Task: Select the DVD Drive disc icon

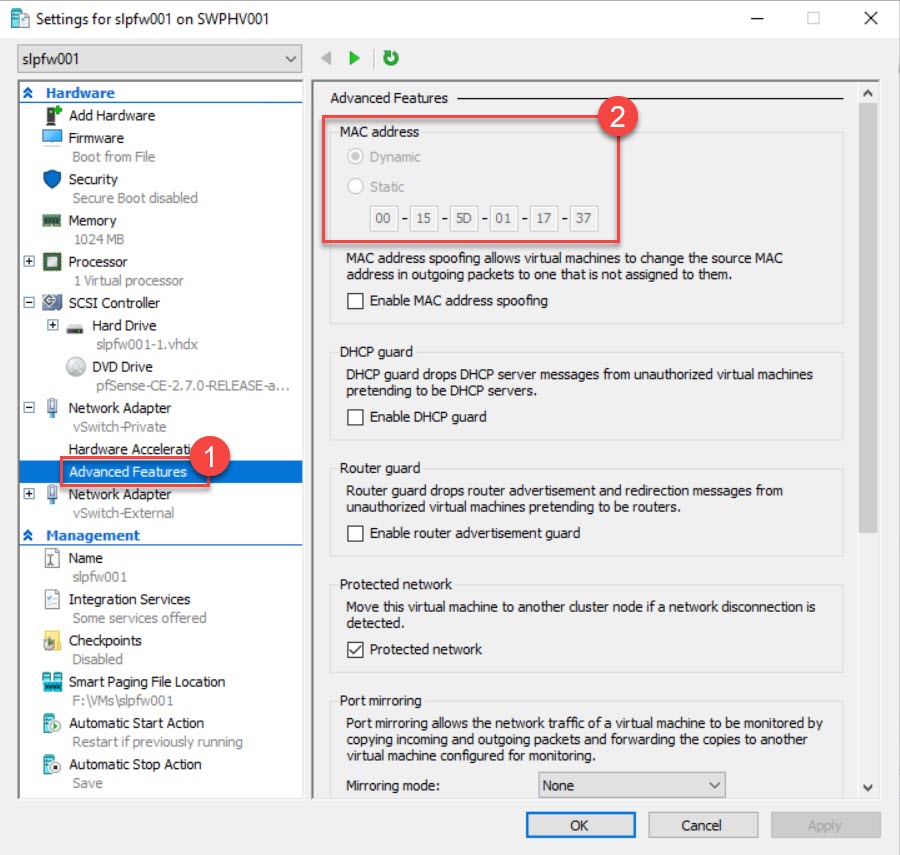Action: point(76,367)
